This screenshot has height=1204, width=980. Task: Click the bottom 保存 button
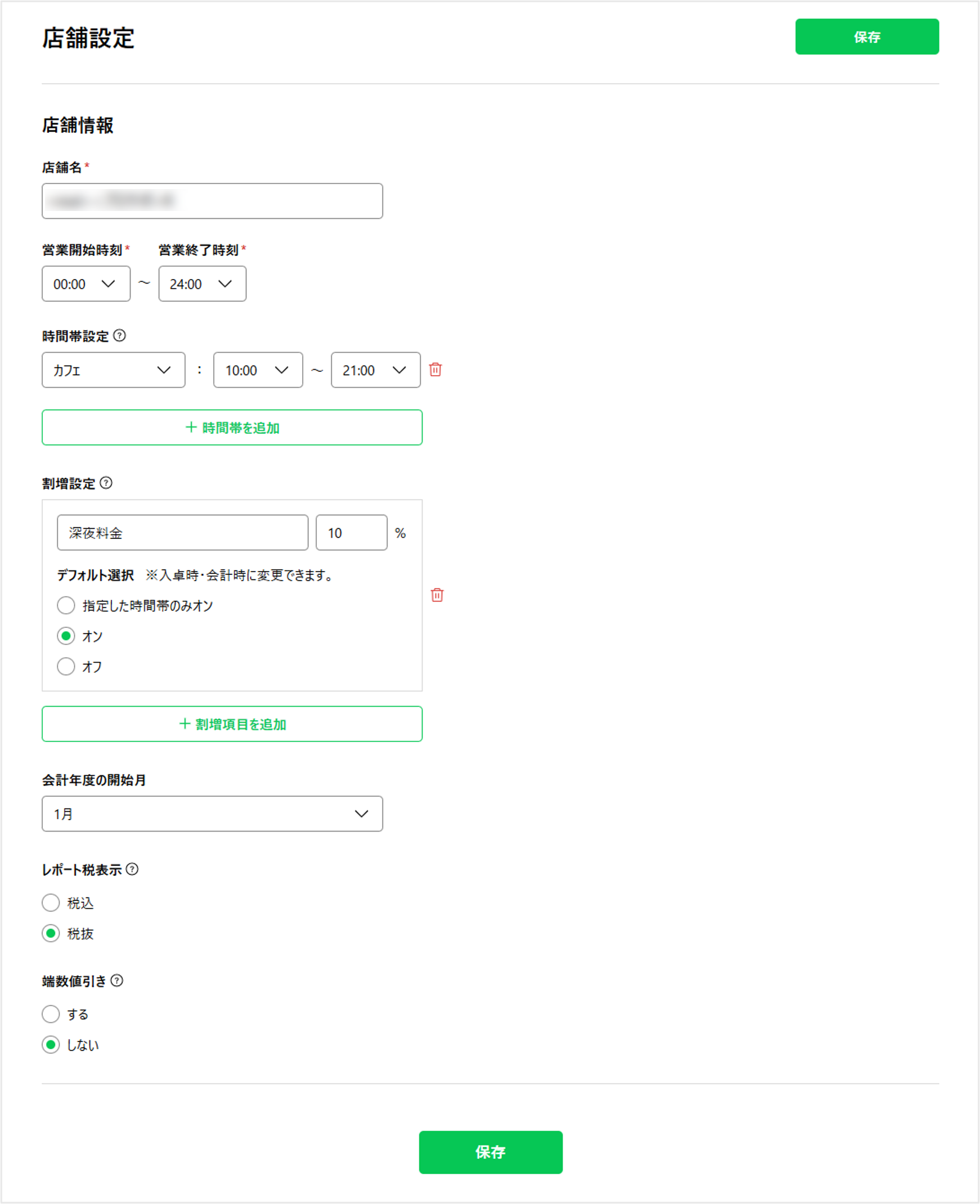(490, 1152)
